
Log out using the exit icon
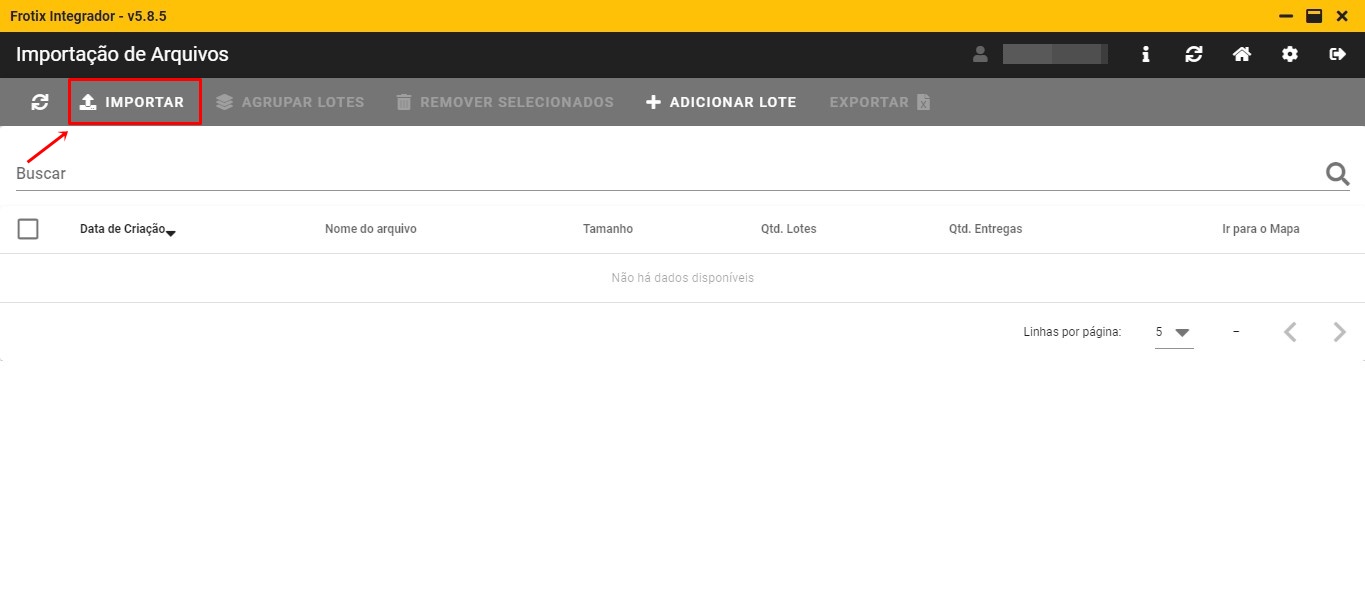1338,54
